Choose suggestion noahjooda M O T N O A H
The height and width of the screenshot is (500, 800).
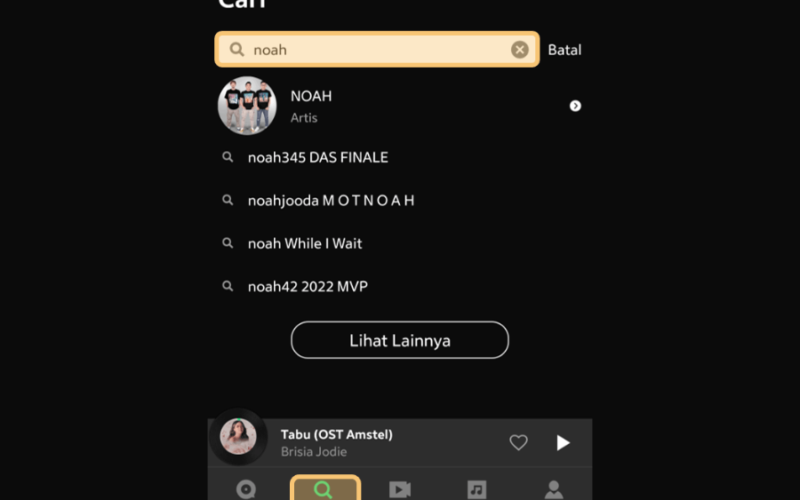pos(331,201)
